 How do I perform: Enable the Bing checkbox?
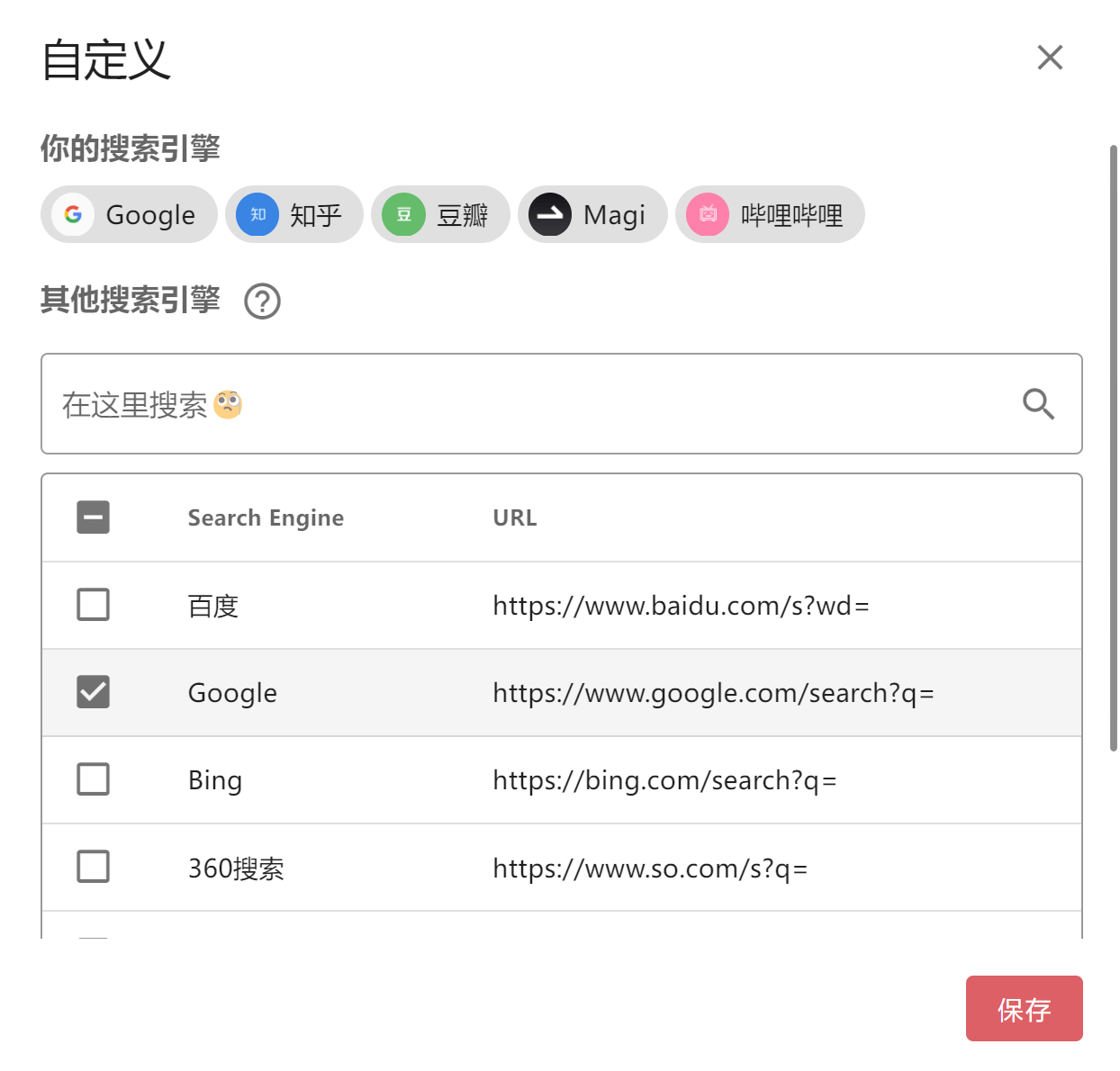94,779
